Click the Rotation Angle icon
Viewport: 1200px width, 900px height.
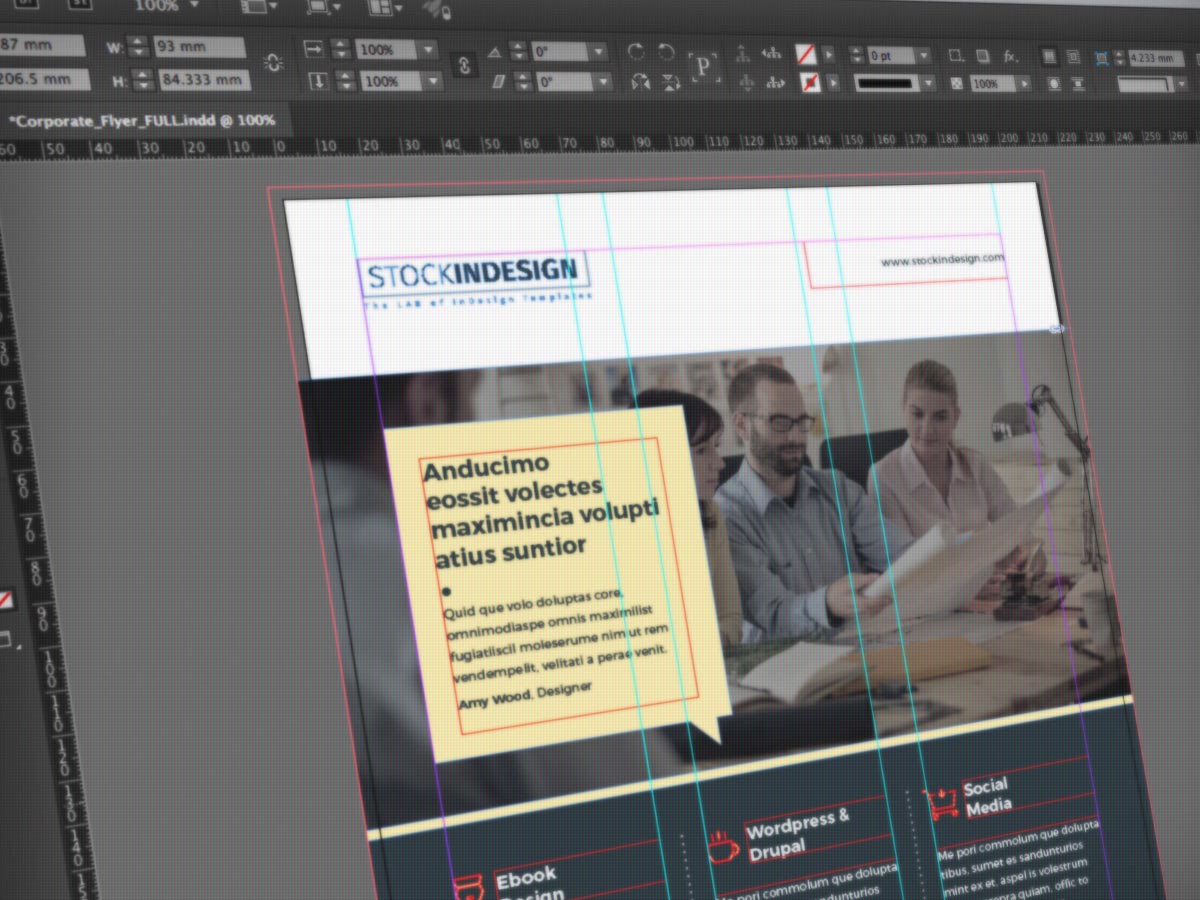(494, 52)
